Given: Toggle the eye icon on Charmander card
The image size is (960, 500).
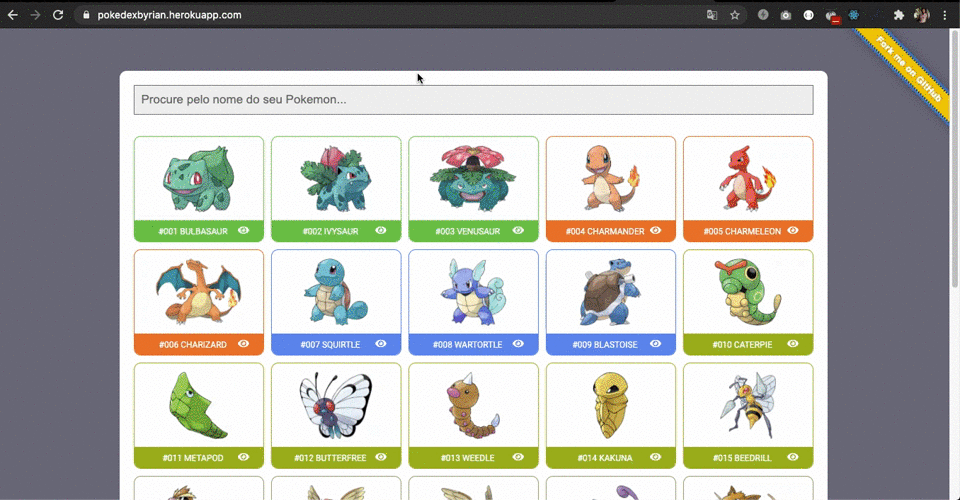Looking at the screenshot, I should 655,231.
